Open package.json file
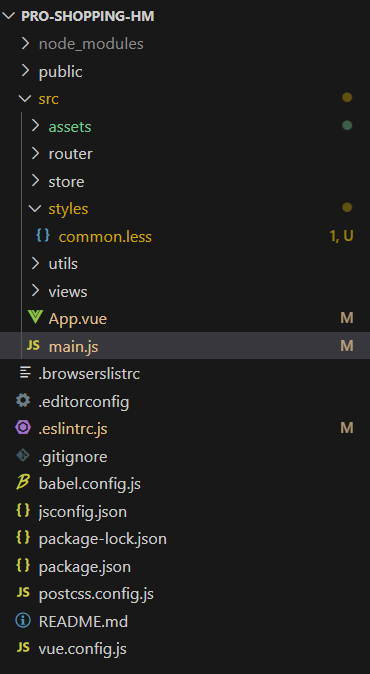 point(185,567)
